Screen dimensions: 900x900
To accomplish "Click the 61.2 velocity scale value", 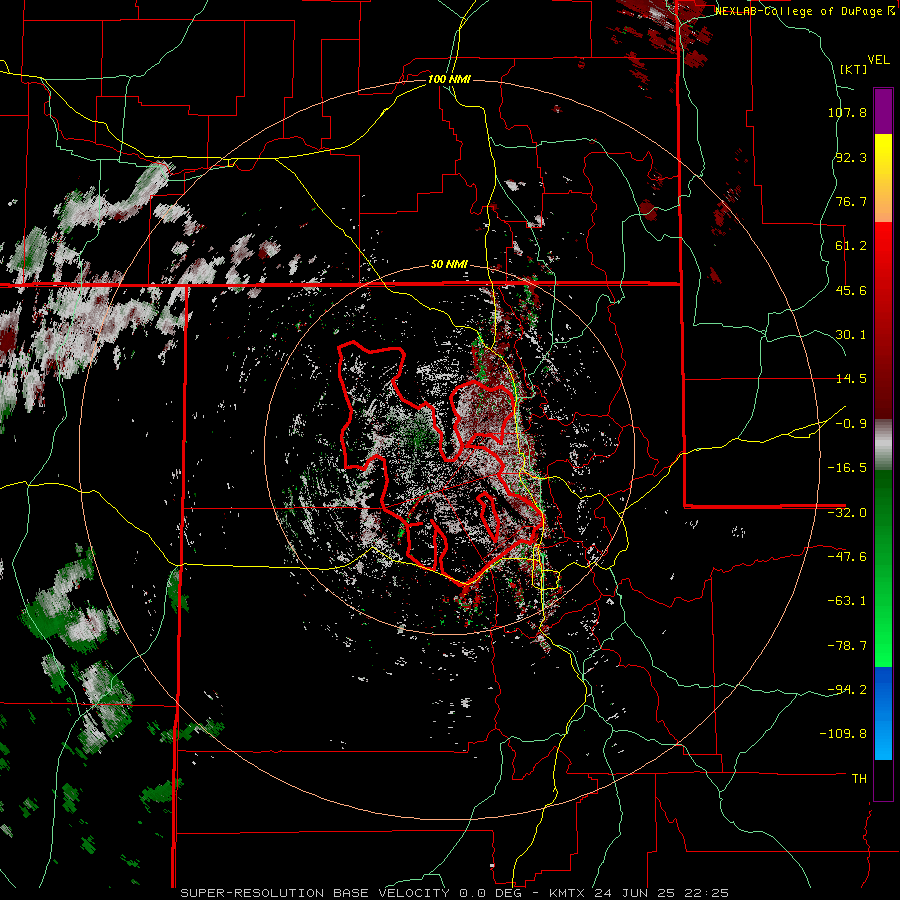I will [851, 246].
